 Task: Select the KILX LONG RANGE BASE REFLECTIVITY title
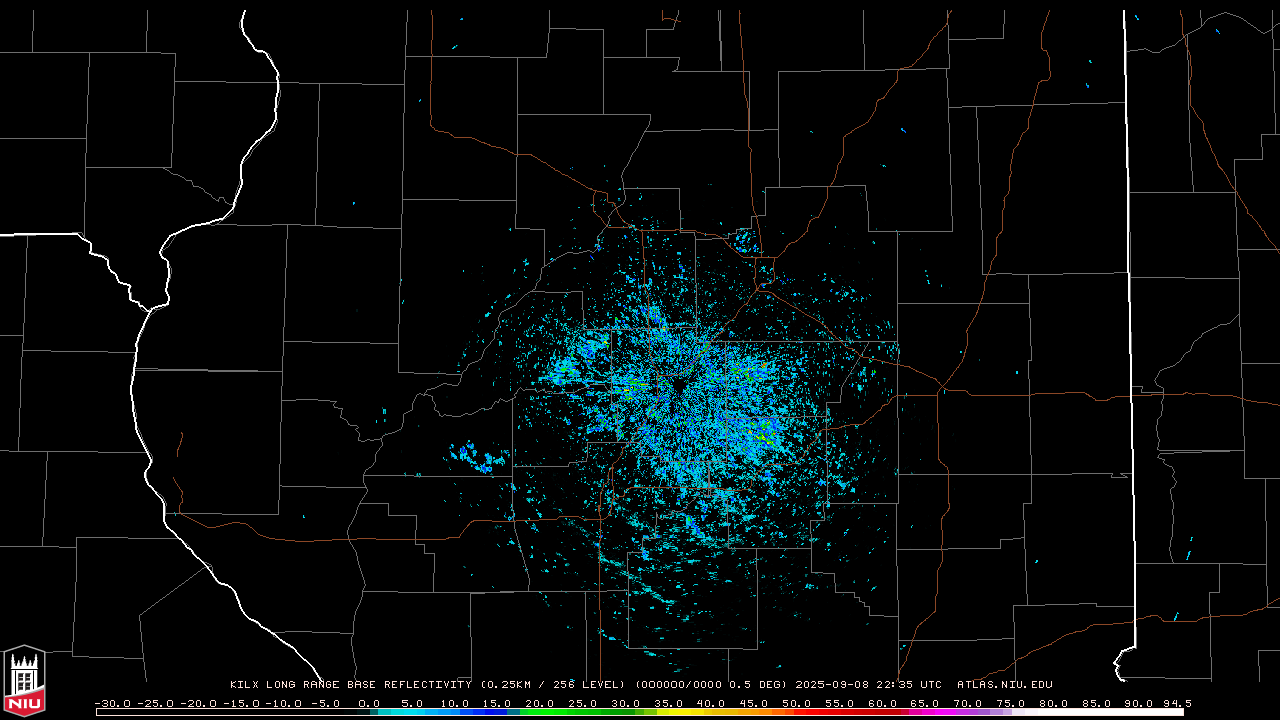coord(351,684)
